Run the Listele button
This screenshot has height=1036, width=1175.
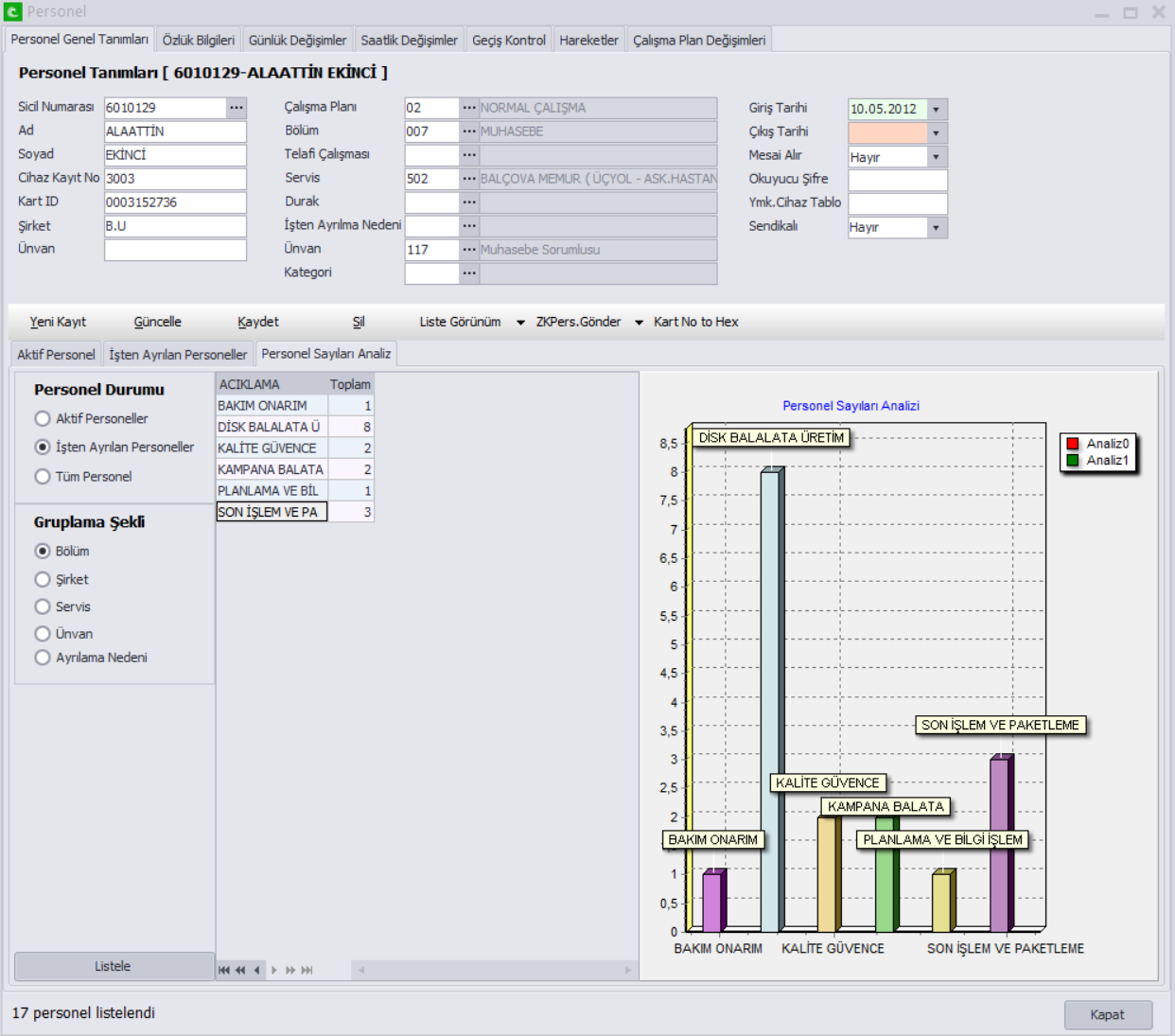(114, 966)
